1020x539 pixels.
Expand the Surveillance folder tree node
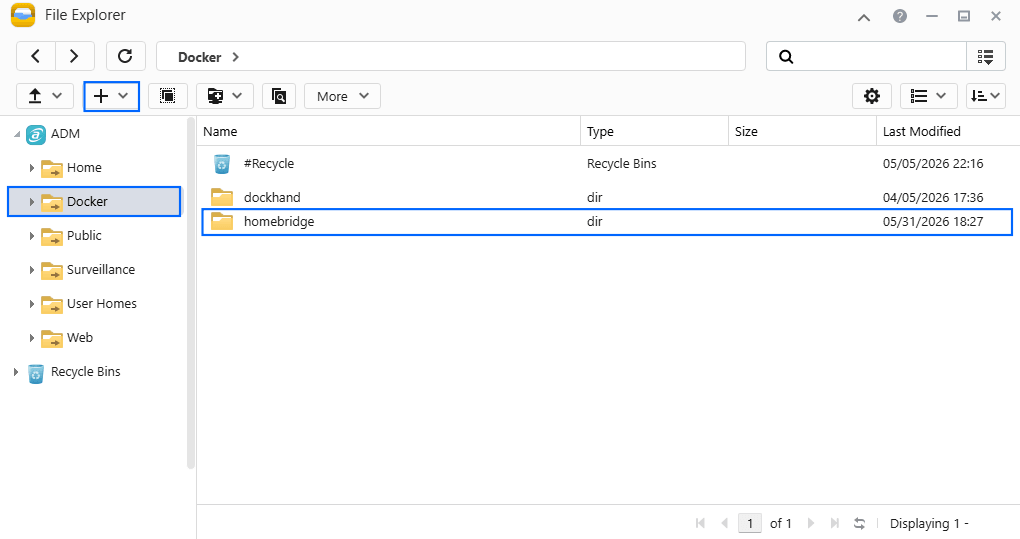tap(31, 270)
